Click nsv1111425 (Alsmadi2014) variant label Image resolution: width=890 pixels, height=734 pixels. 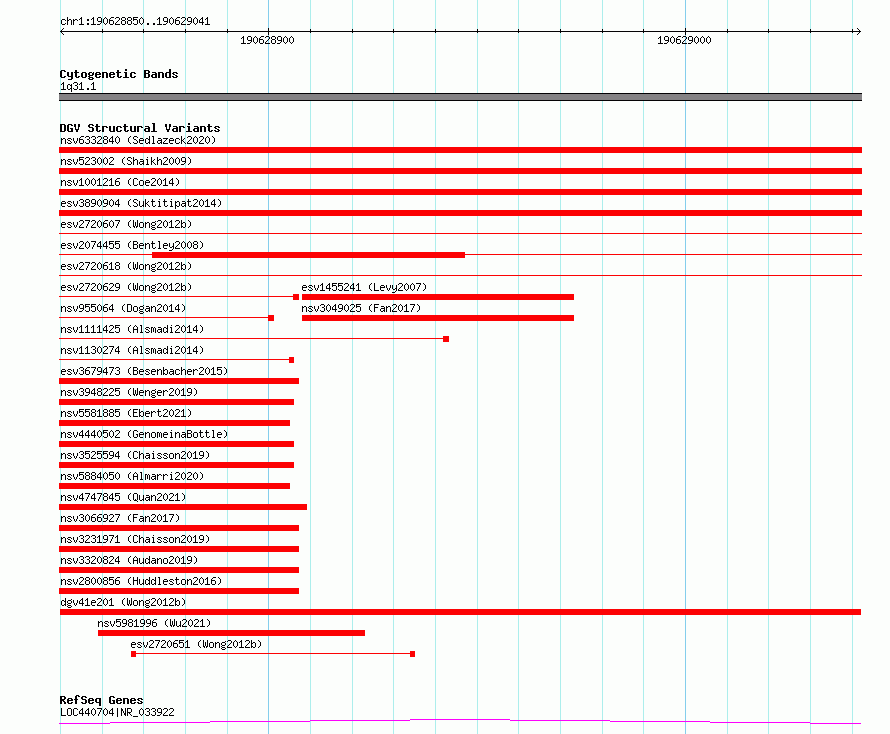point(132,329)
